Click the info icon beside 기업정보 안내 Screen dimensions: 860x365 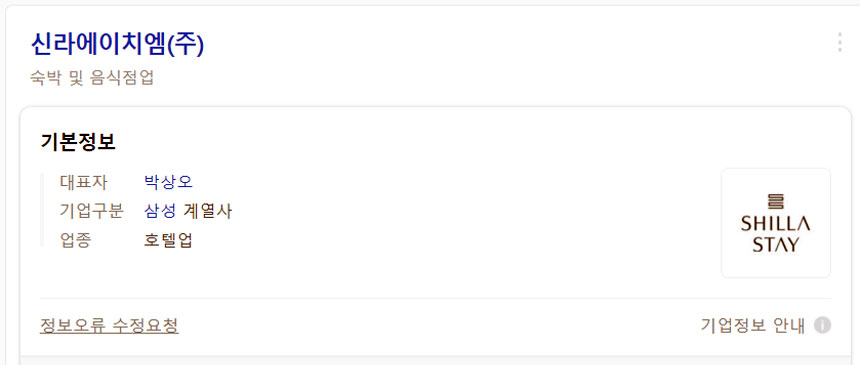tap(822, 325)
